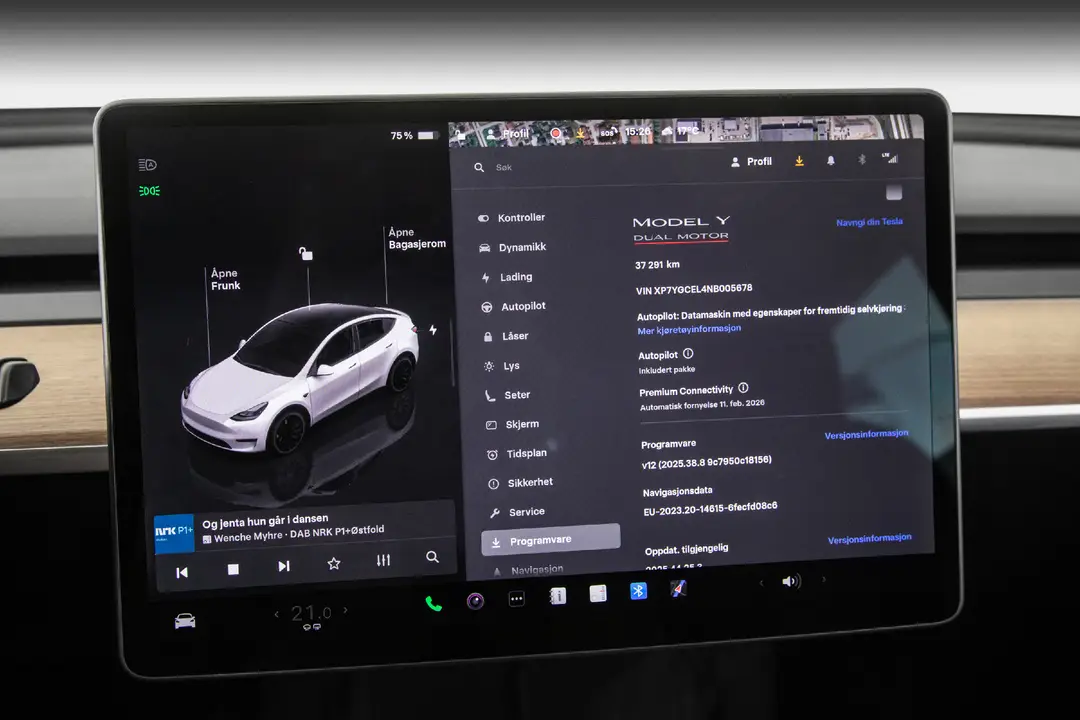Screen dimensions: 1080x720
Task: Stop the radio playback
Action: [233, 569]
